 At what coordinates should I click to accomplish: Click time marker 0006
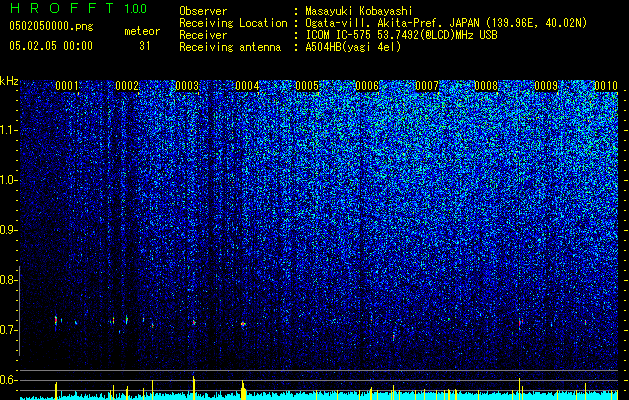tap(367, 86)
